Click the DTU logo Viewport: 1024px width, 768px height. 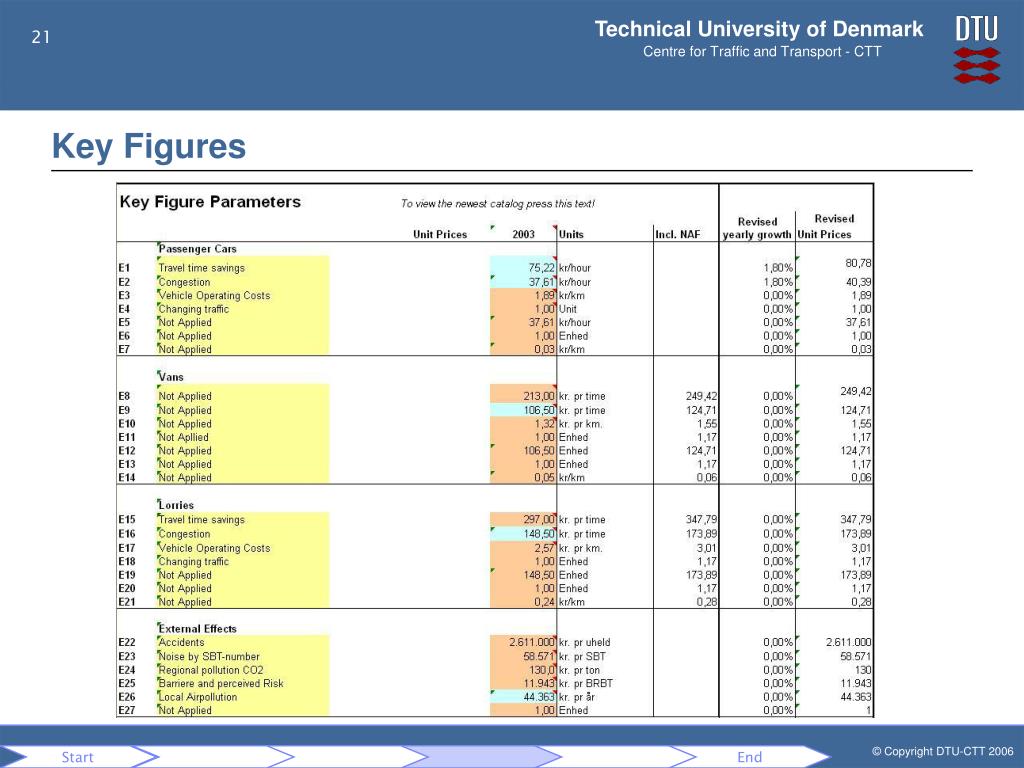coord(977,51)
